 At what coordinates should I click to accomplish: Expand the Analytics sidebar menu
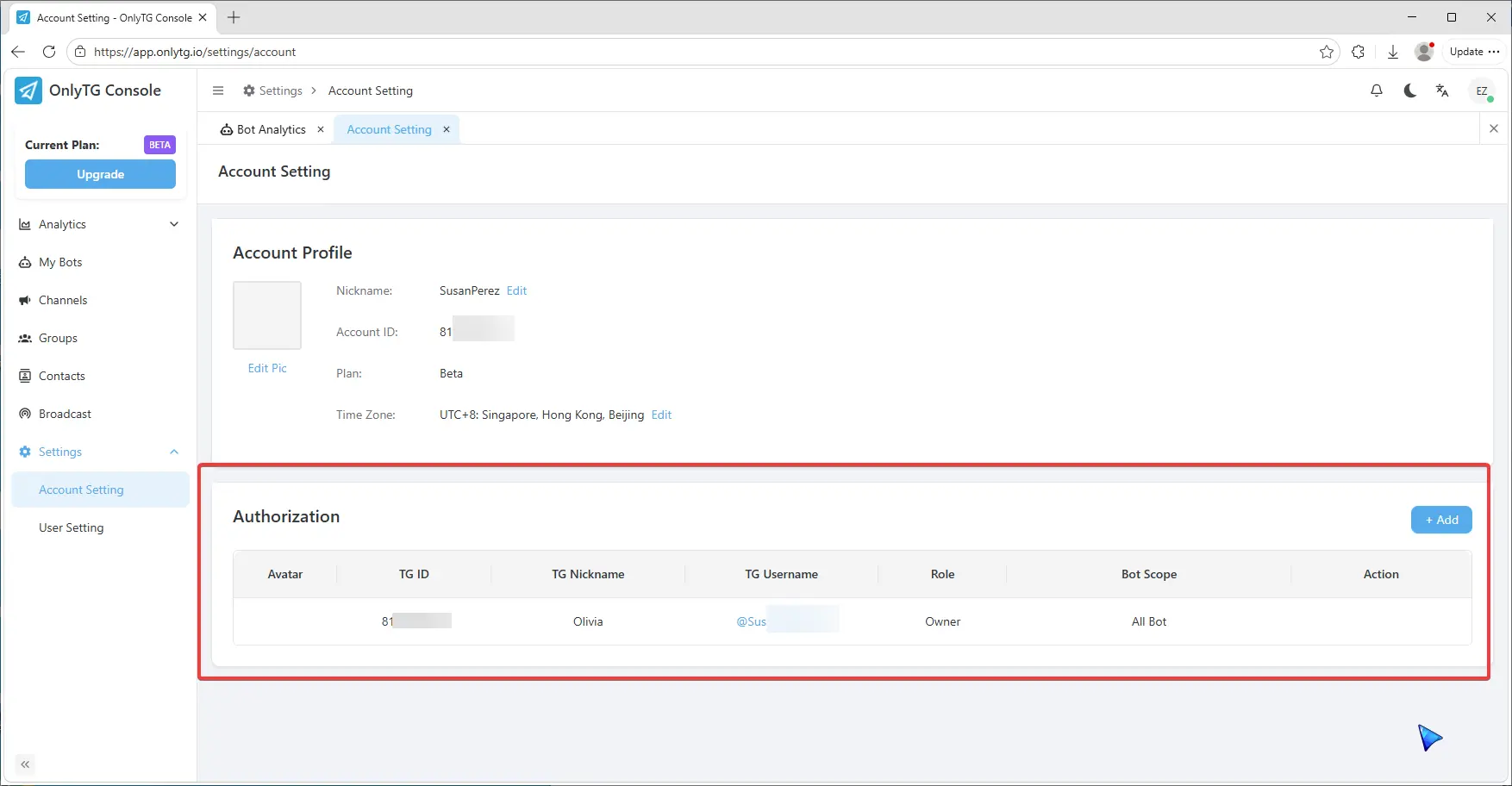[x=99, y=224]
